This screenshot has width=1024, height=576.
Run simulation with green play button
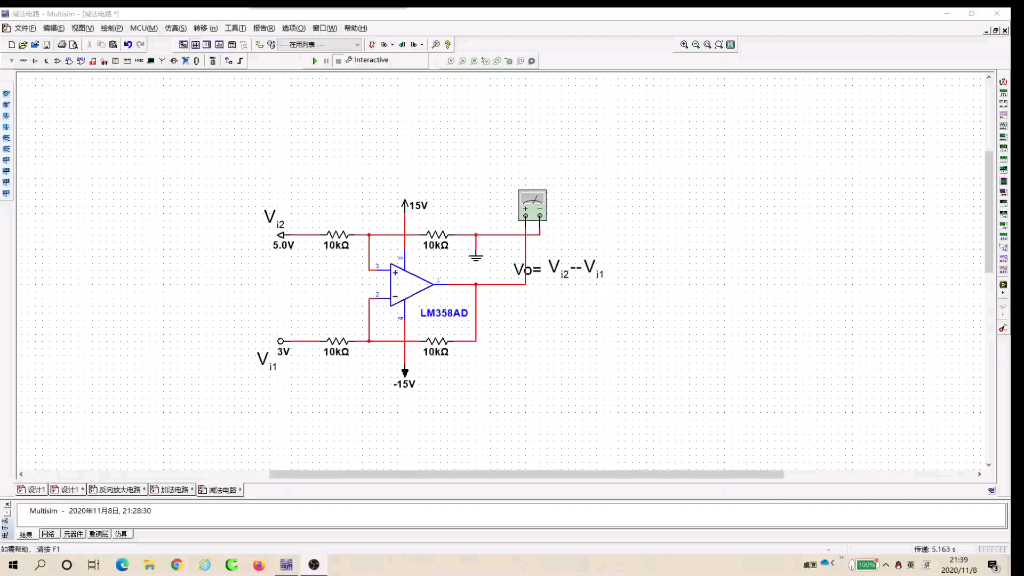[x=314, y=61]
